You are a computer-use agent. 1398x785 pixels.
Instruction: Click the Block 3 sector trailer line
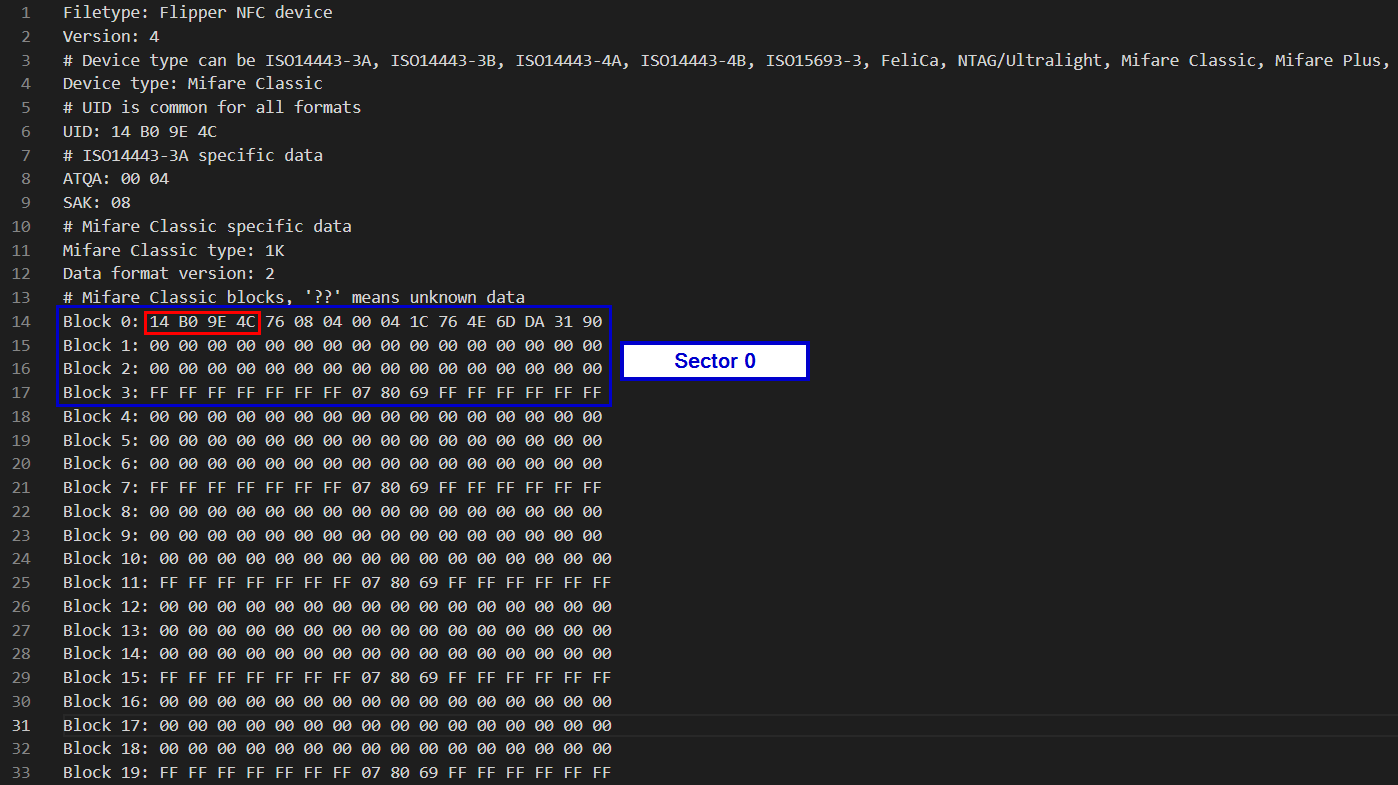(332, 393)
